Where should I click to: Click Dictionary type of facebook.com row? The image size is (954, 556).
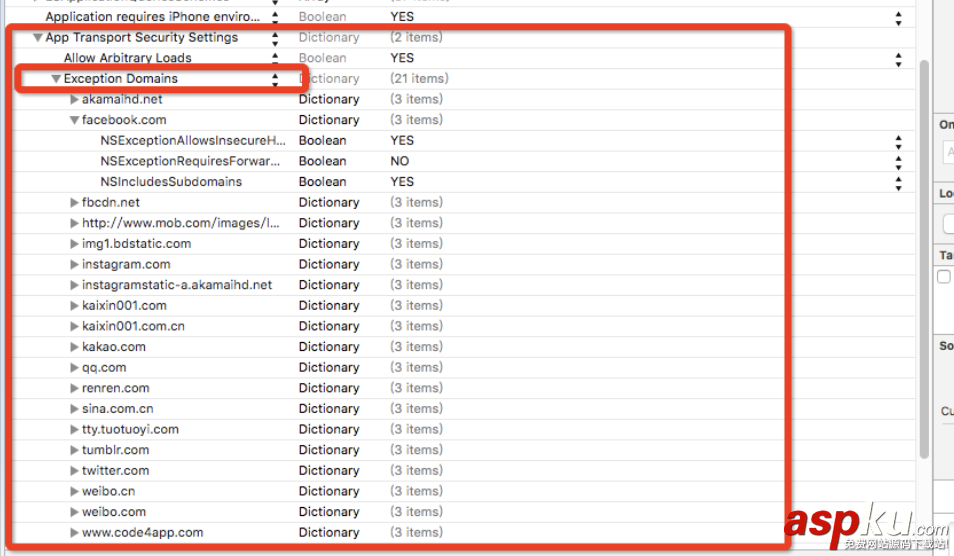pyautogui.click(x=329, y=120)
